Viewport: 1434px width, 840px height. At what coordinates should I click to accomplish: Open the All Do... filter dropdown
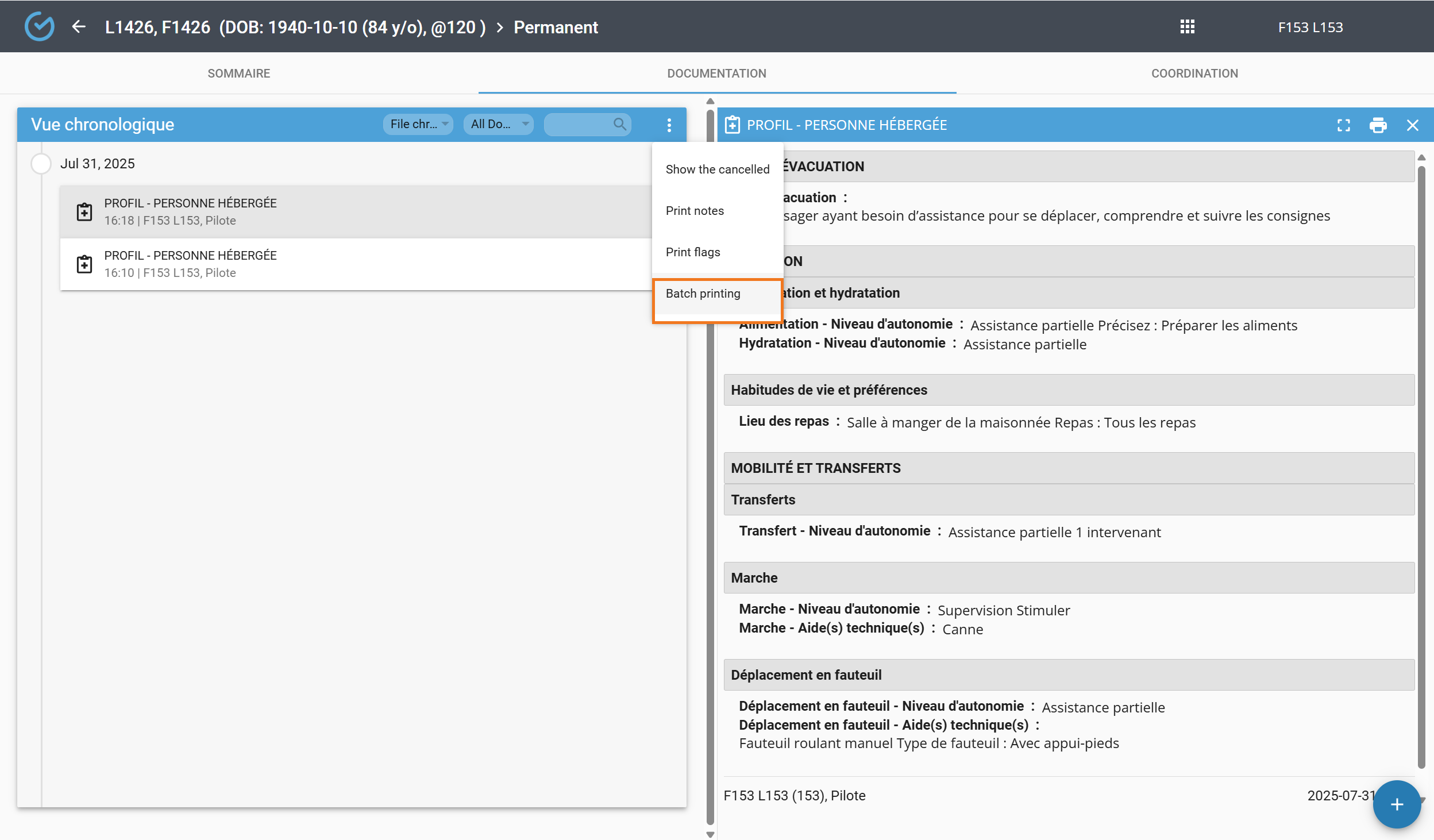point(498,124)
